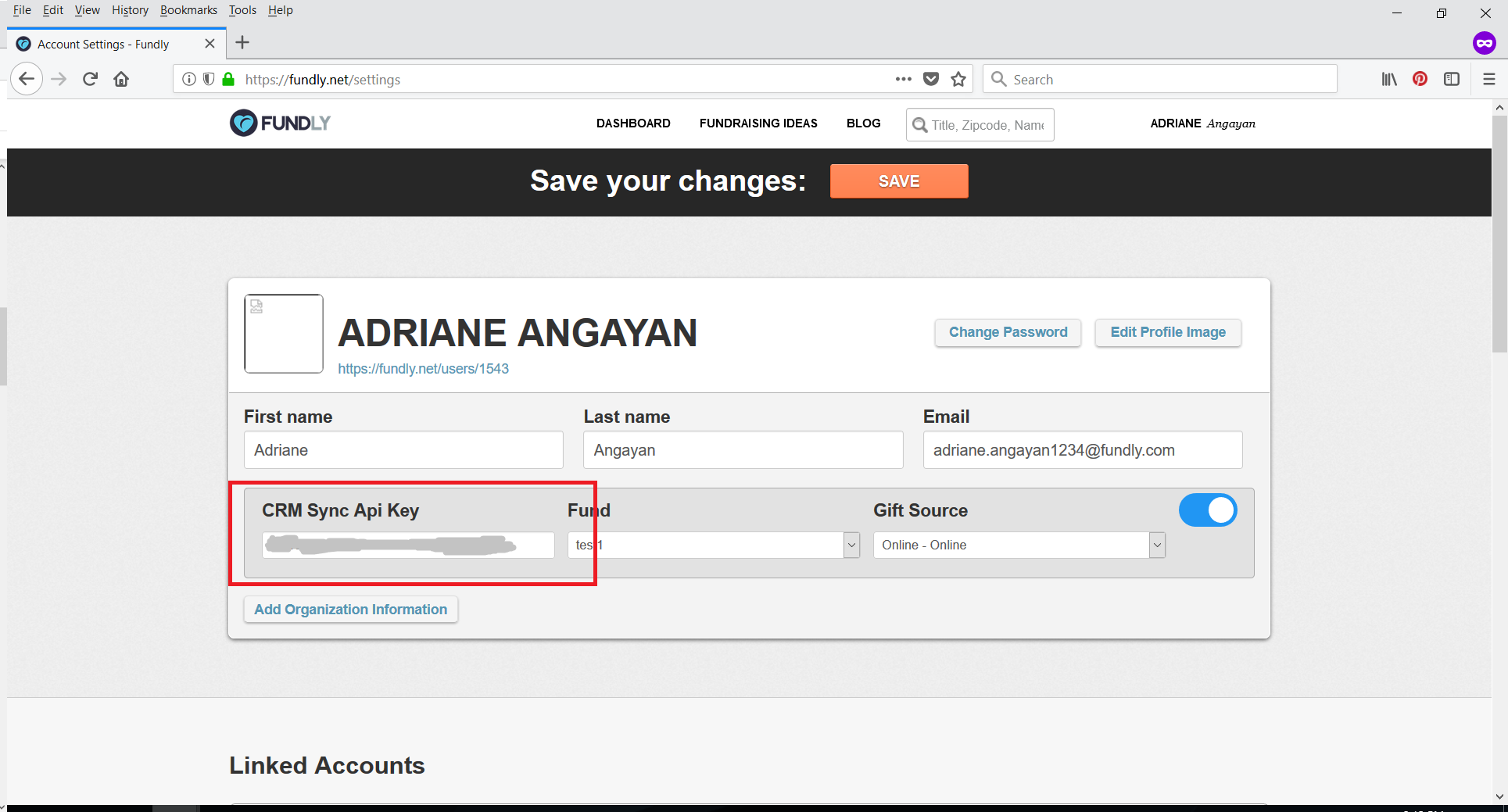Expand the Gift Source dropdown
Viewport: 1508px width, 812px height.
pos(1157,545)
